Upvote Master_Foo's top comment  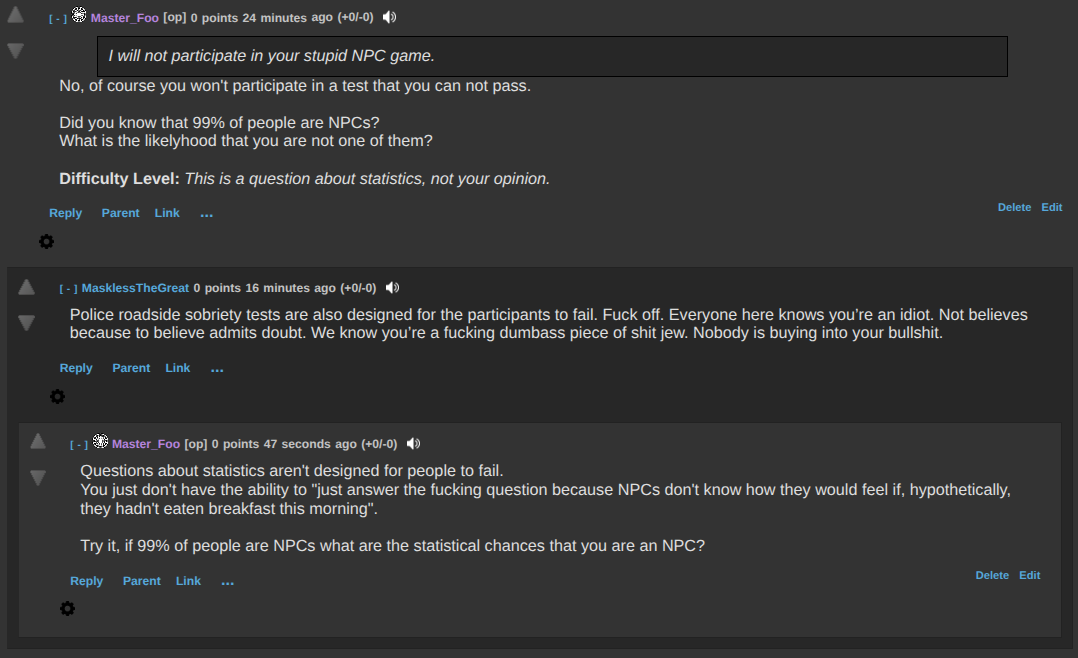coord(15,15)
